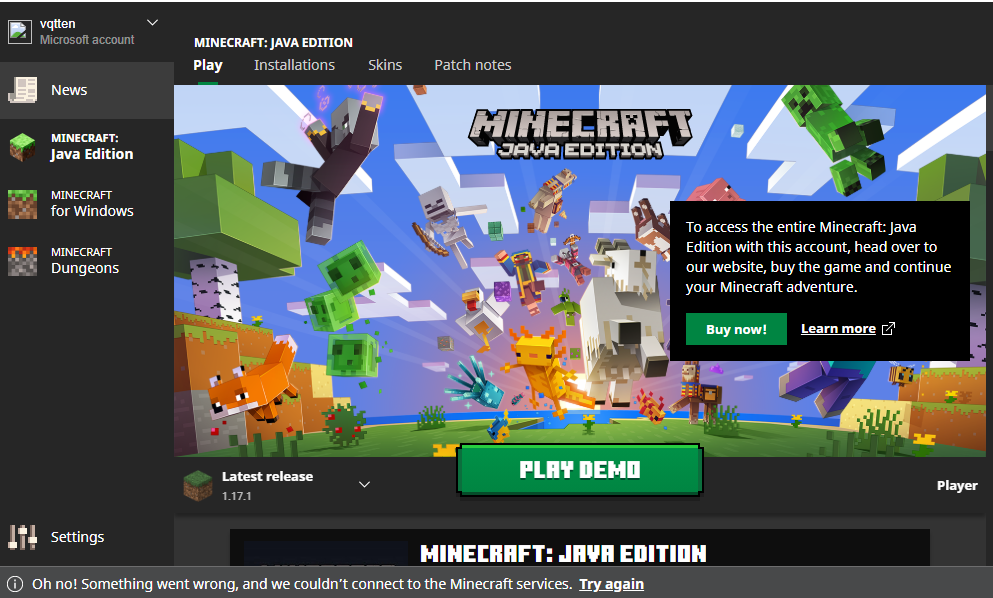Click Try again in the error bar
Viewport: 993px width, 598px height.
coord(611,584)
